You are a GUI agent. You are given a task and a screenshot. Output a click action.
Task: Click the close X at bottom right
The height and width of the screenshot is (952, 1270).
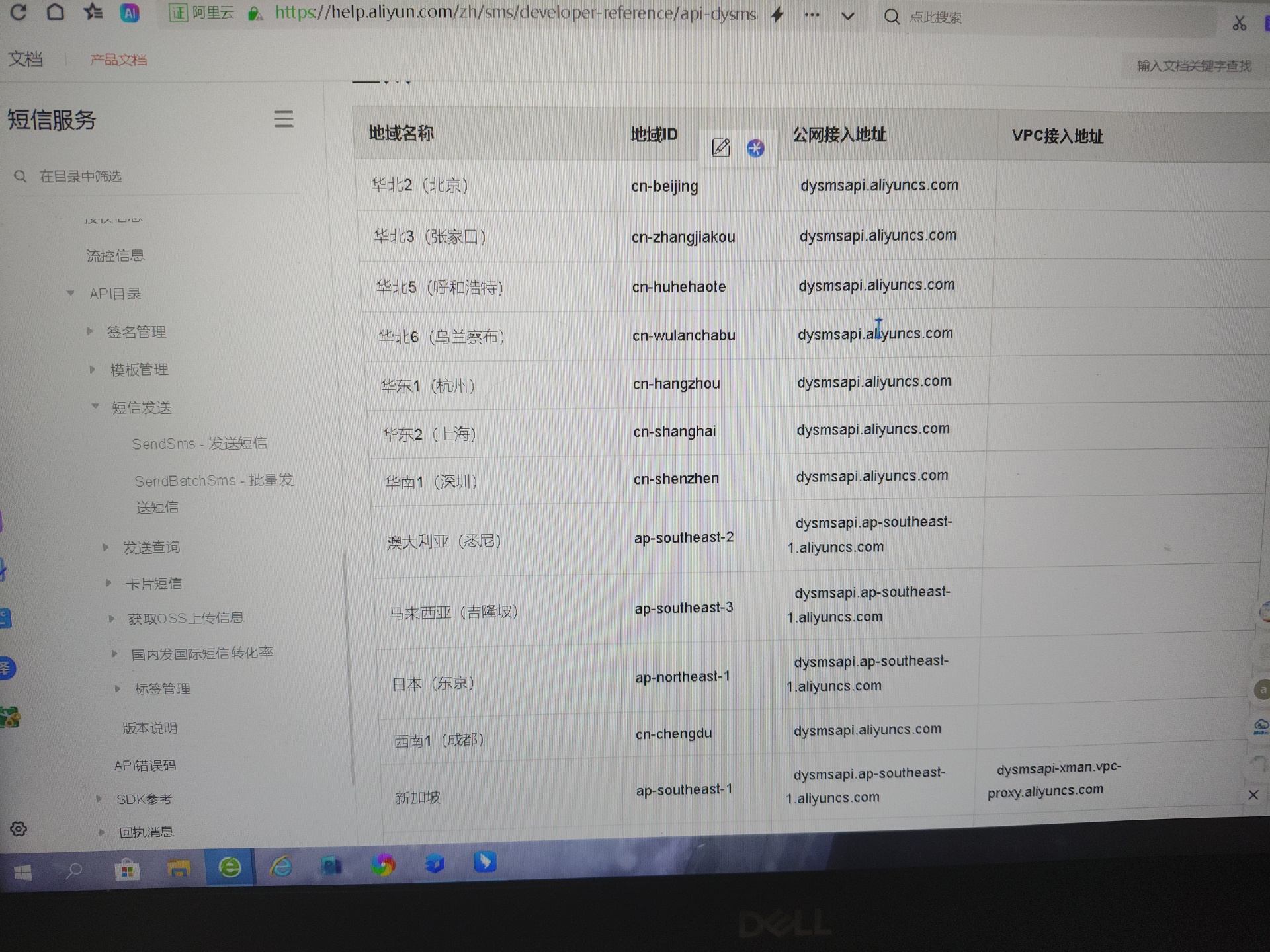pos(1253,795)
